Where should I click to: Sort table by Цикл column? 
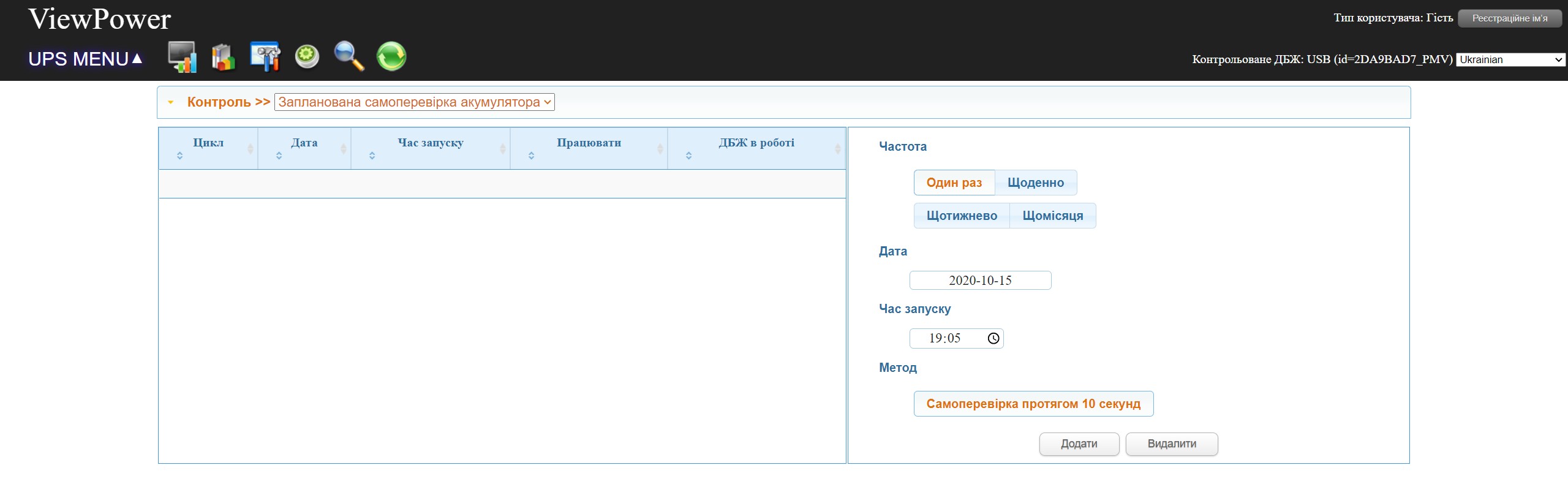pyautogui.click(x=208, y=143)
